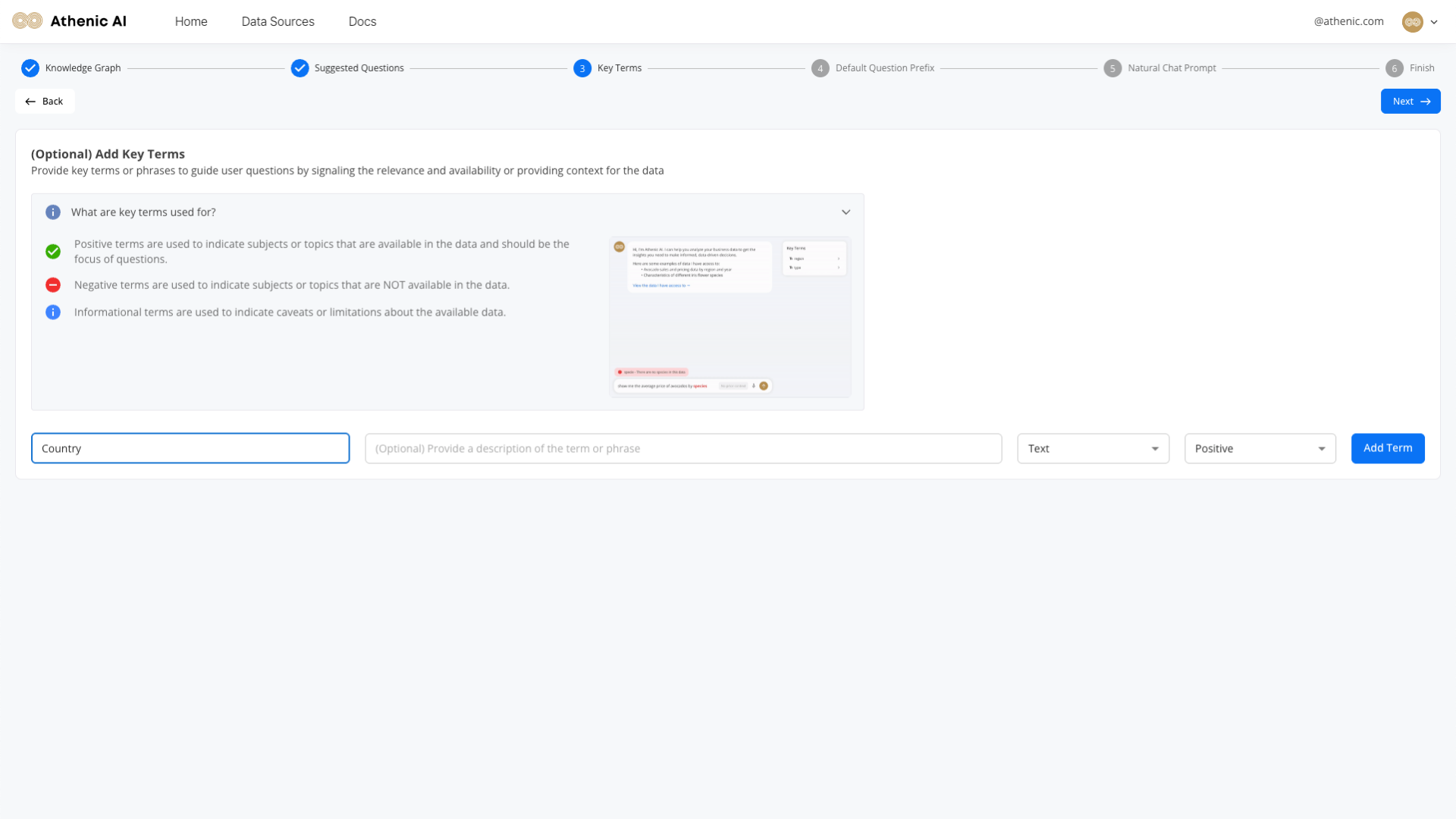Click the optional term description field

(x=682, y=449)
